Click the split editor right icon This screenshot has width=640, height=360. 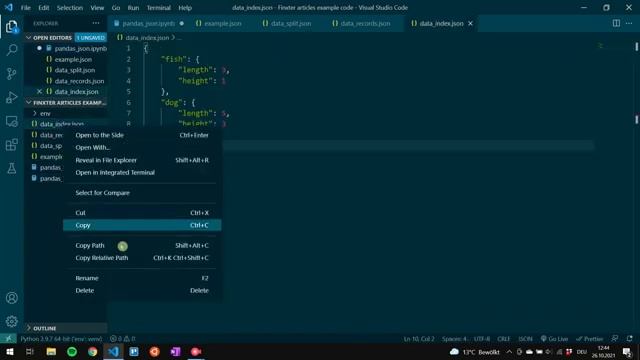coord(616,23)
